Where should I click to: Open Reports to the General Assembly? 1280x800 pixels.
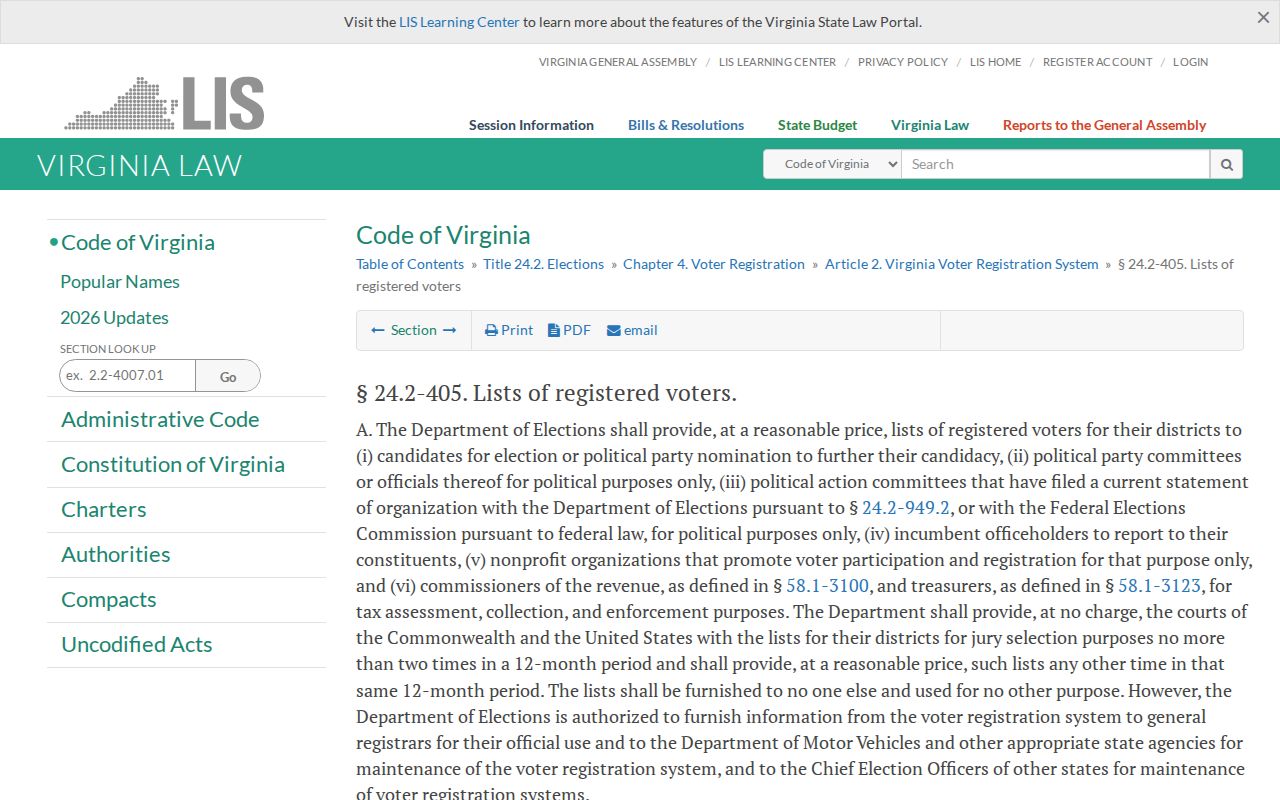pyautogui.click(x=1104, y=125)
